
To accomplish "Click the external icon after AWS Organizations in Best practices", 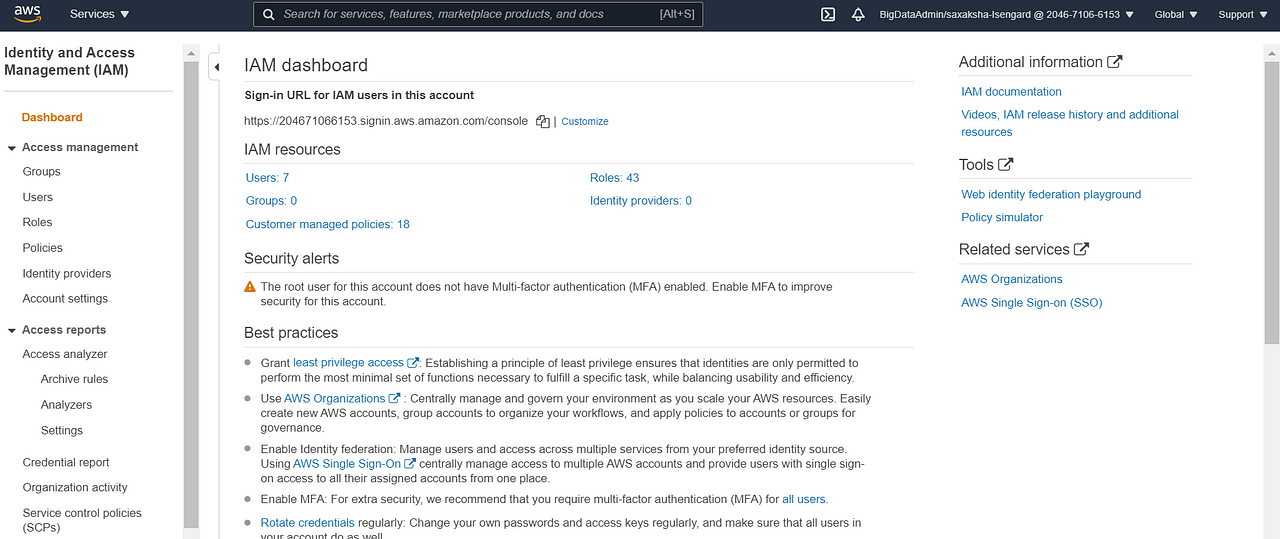I will click(394, 398).
